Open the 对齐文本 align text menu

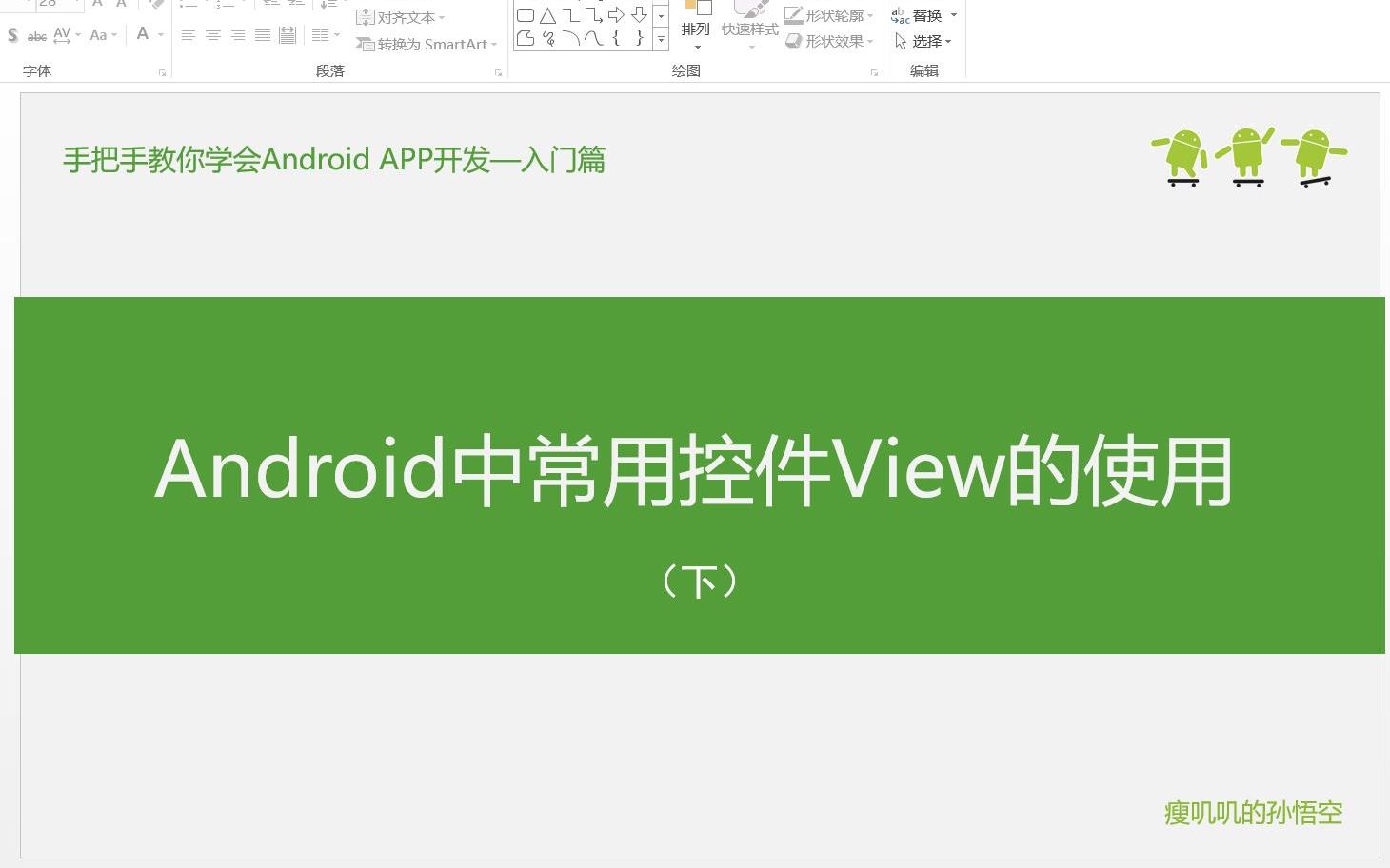(401, 17)
